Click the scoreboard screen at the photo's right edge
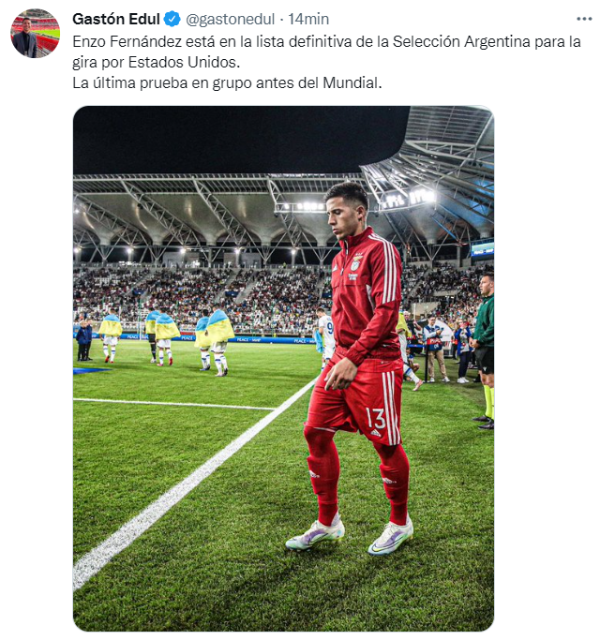 coord(482,249)
